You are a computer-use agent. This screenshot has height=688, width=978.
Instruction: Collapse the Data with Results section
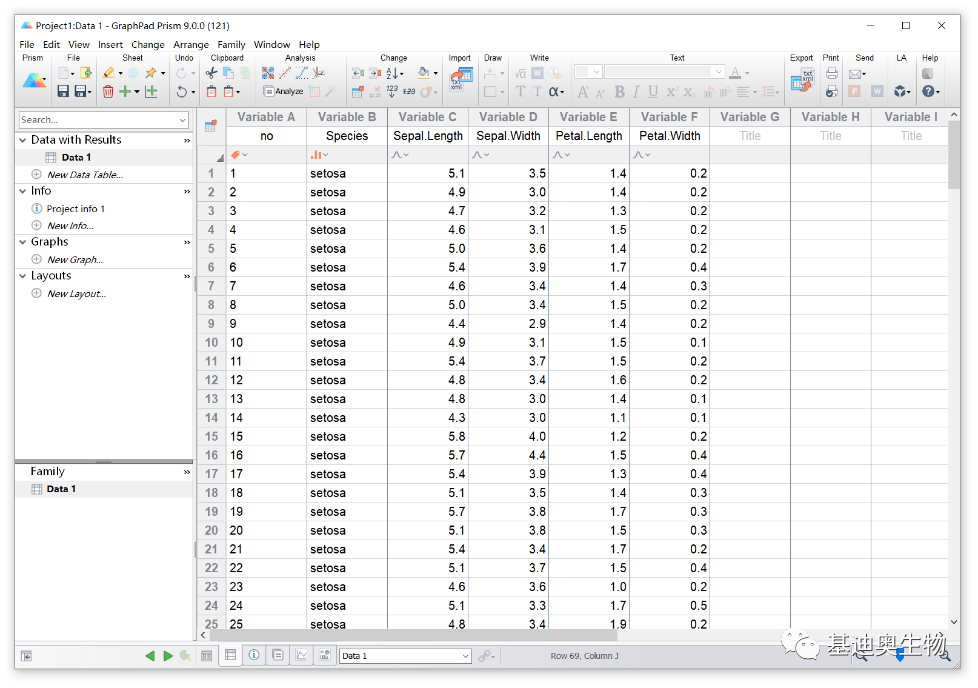[22, 140]
